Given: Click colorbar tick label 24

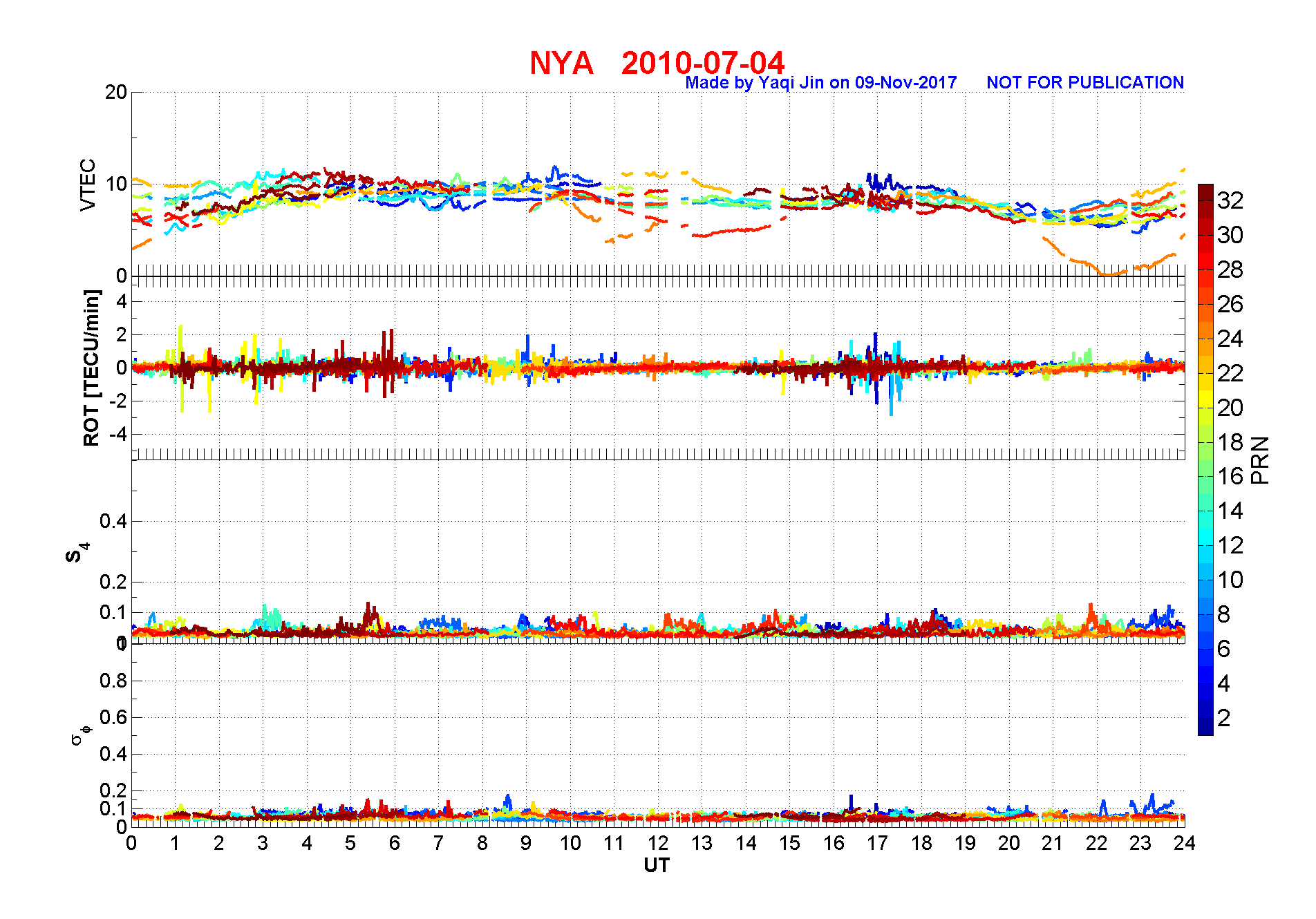Looking at the screenshot, I should pyautogui.click(x=1230, y=339).
